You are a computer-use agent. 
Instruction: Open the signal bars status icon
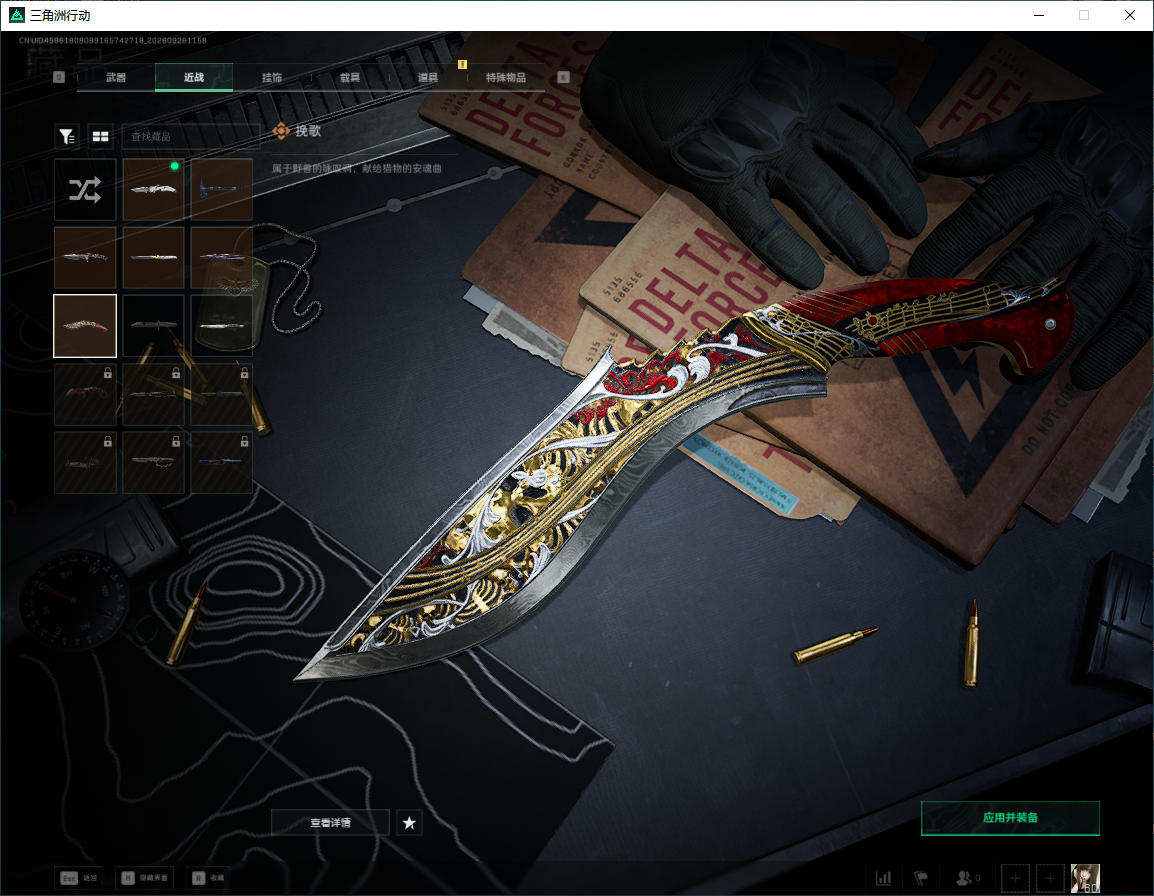point(883,878)
